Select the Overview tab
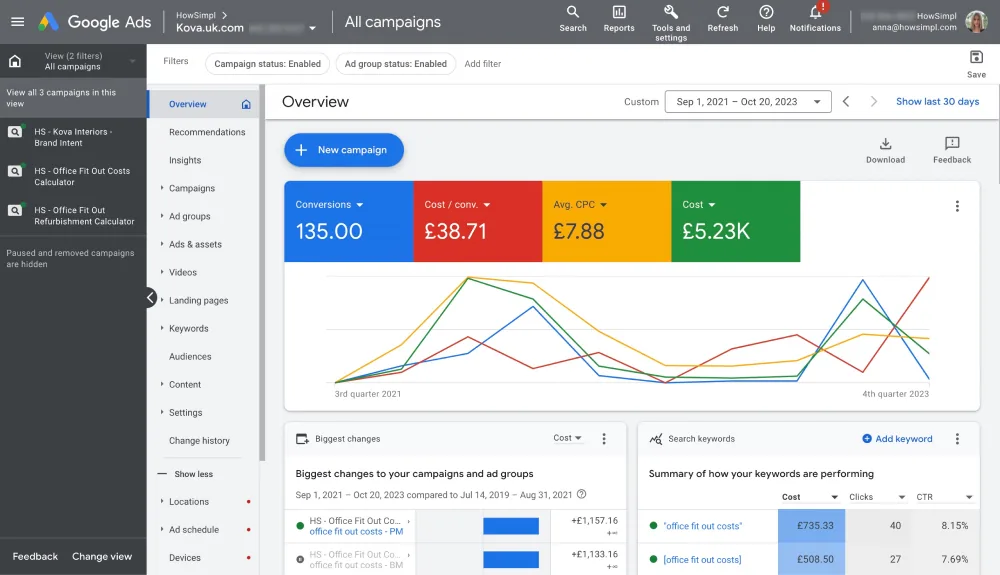The width and height of the screenshot is (1000, 575). coord(203,104)
